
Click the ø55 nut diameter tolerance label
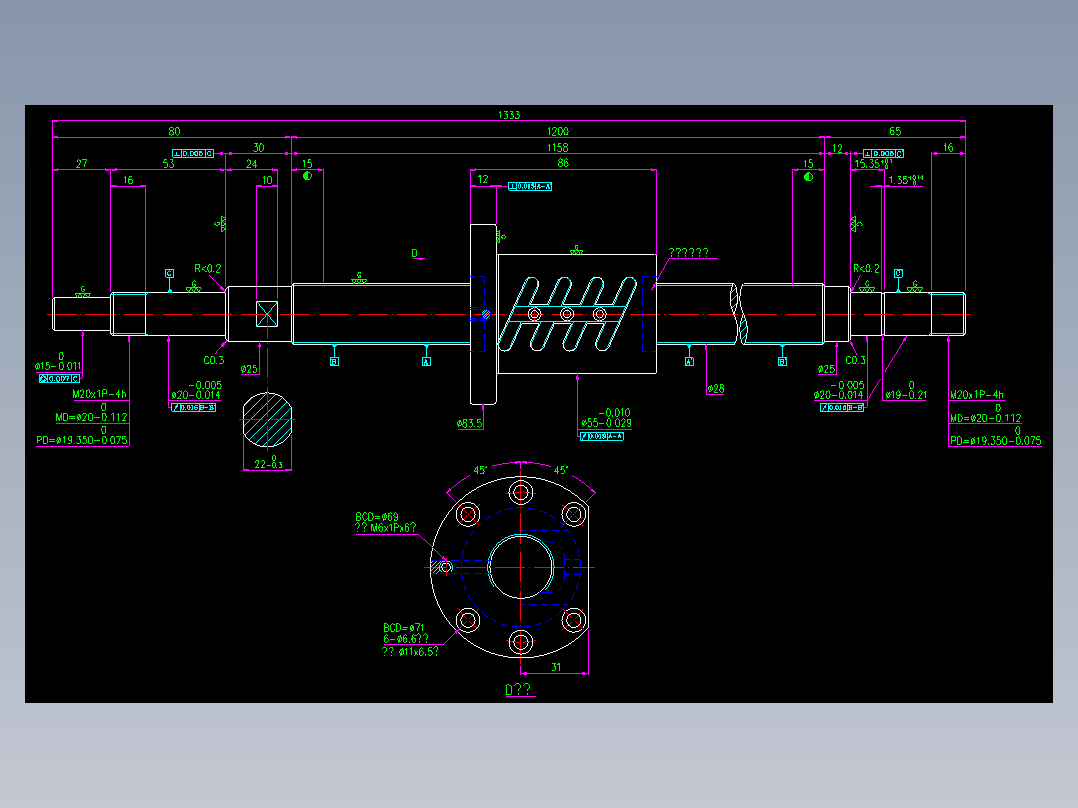point(606,418)
